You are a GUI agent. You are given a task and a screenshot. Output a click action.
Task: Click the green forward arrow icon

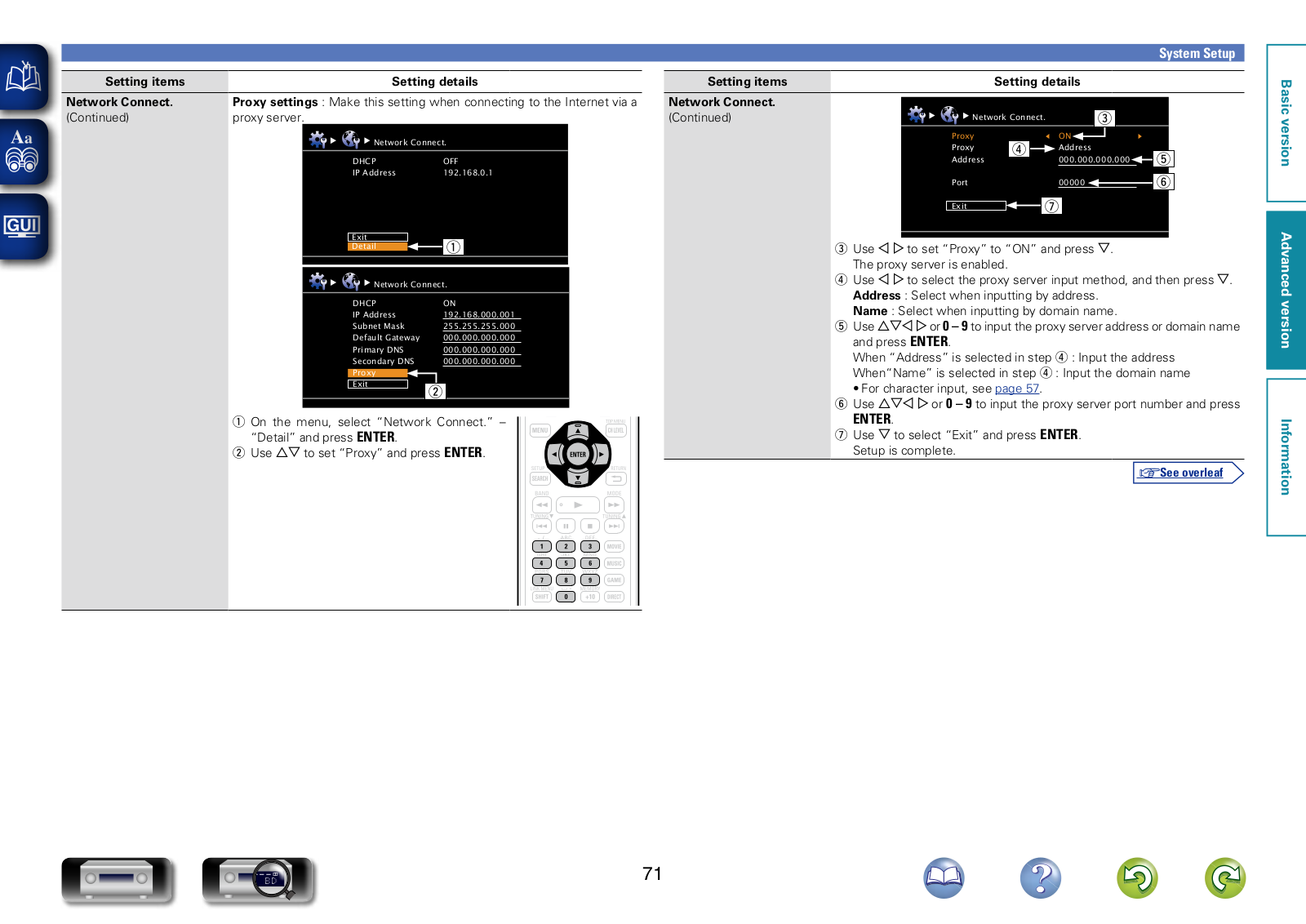[1224, 878]
